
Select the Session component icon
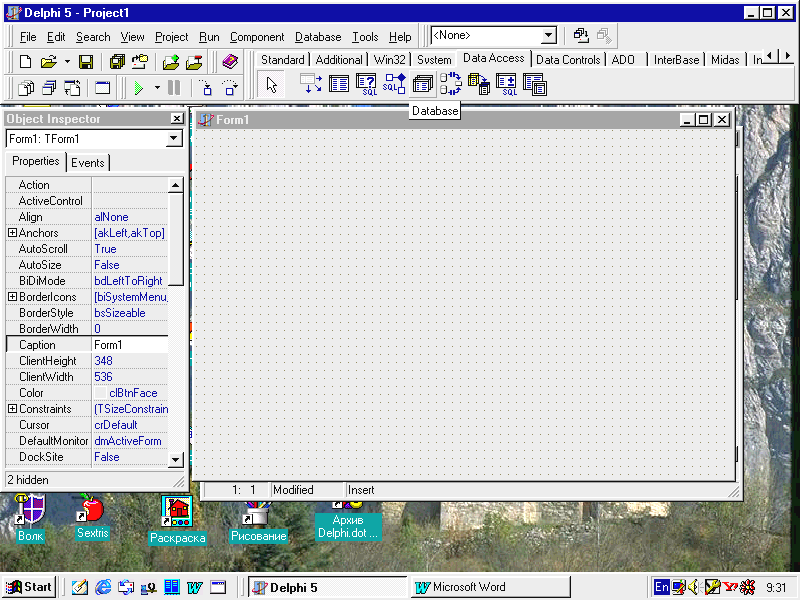(x=451, y=84)
